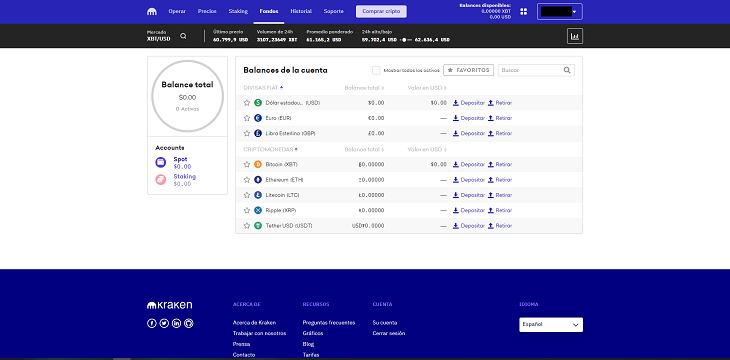Favorite the US Dollar (USD) star
The height and width of the screenshot is (360, 730).
click(x=247, y=102)
